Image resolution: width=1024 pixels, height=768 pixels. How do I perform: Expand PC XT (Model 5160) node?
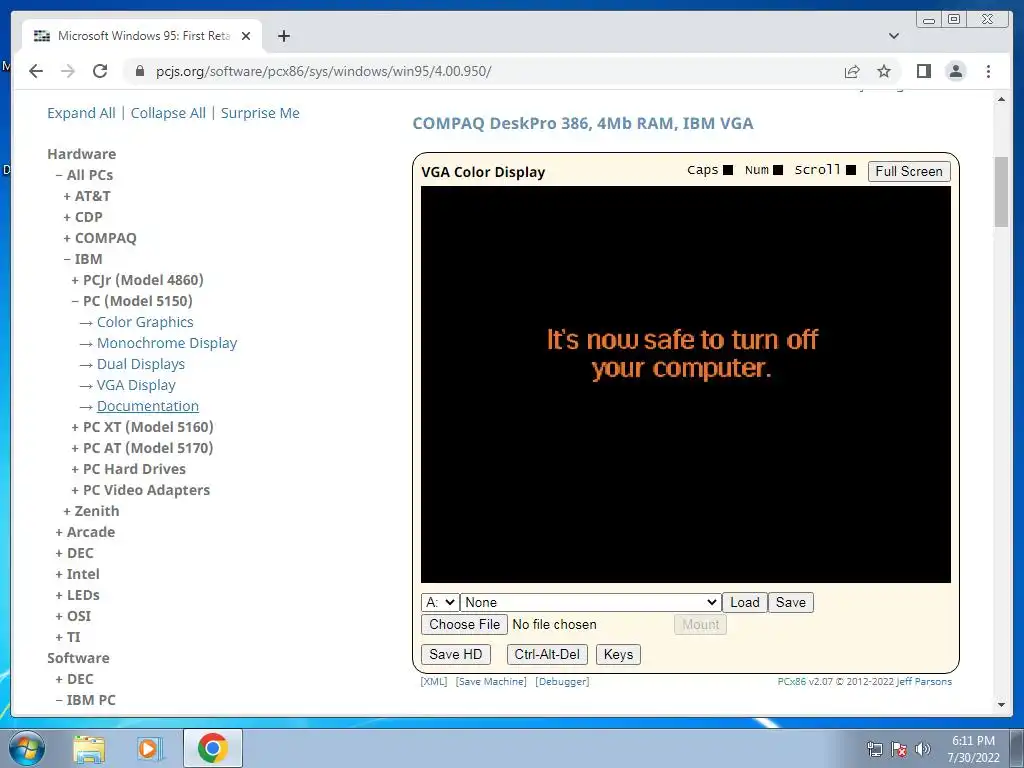(142, 427)
